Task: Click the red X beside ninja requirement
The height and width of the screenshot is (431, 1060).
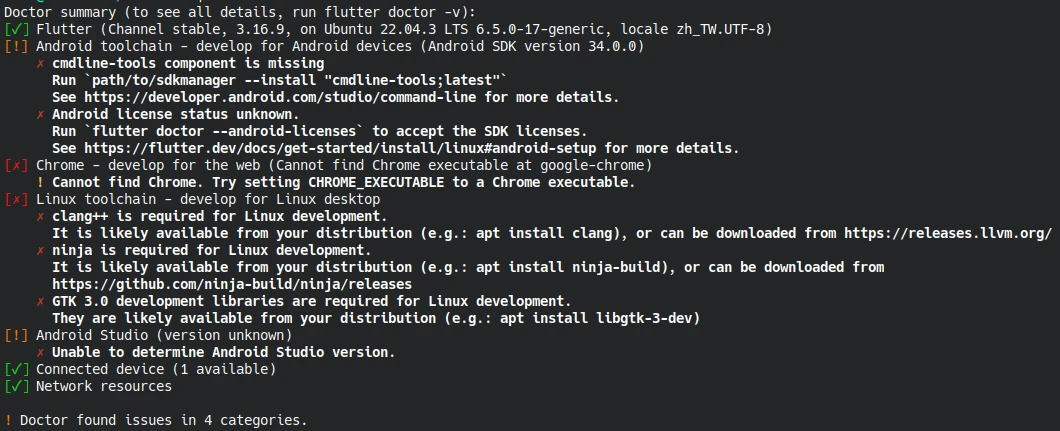Action: click(x=40, y=251)
